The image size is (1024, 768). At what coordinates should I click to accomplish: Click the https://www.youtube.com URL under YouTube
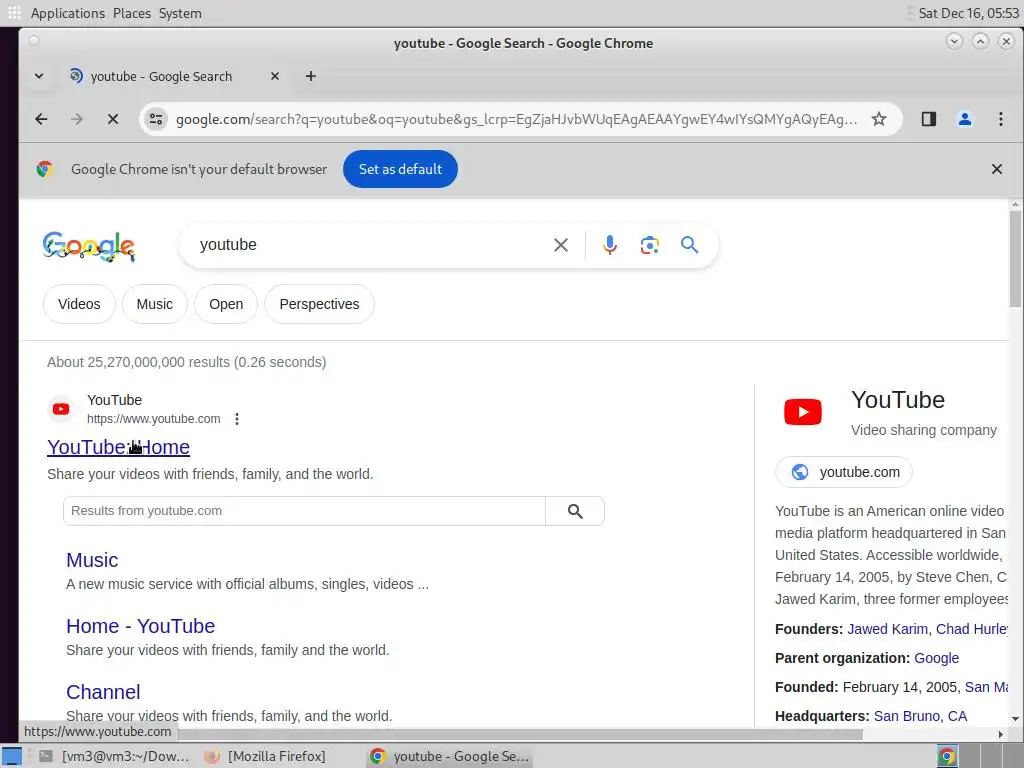tap(153, 419)
